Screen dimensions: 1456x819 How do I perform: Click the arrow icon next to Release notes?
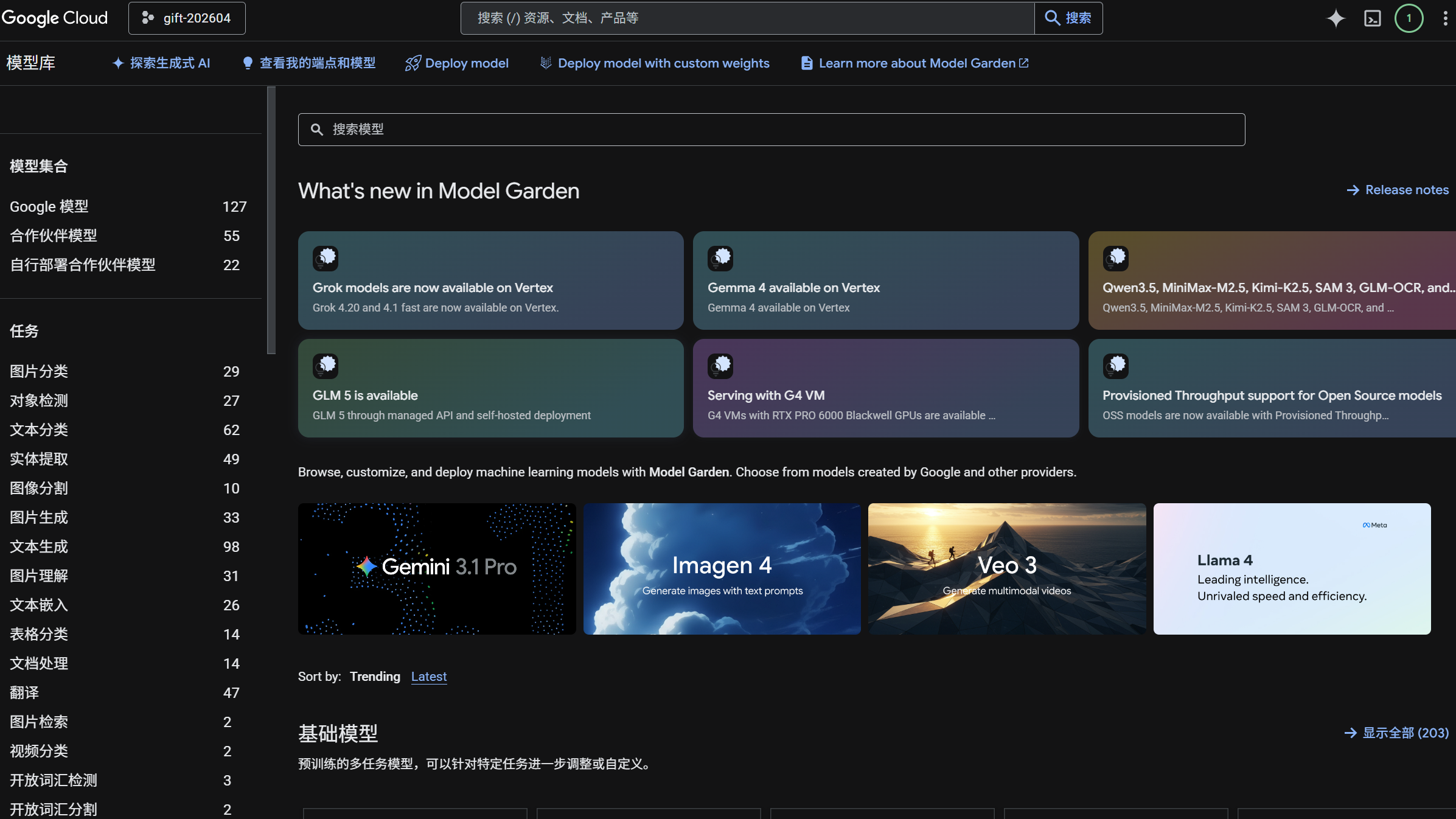(1353, 190)
